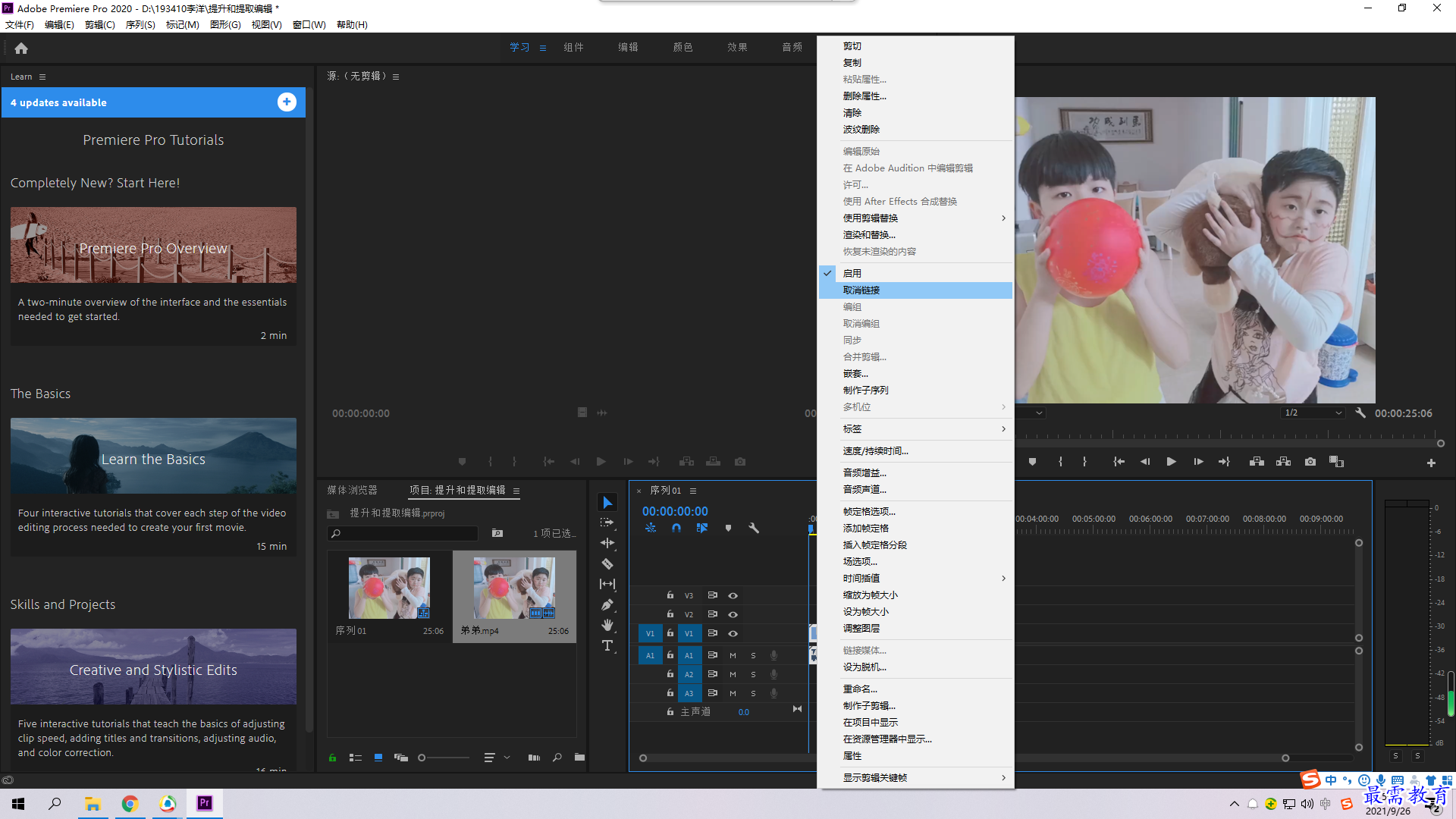Expand the 4 updates available banner
This screenshot has width=1456, height=819.
pyautogui.click(x=287, y=102)
